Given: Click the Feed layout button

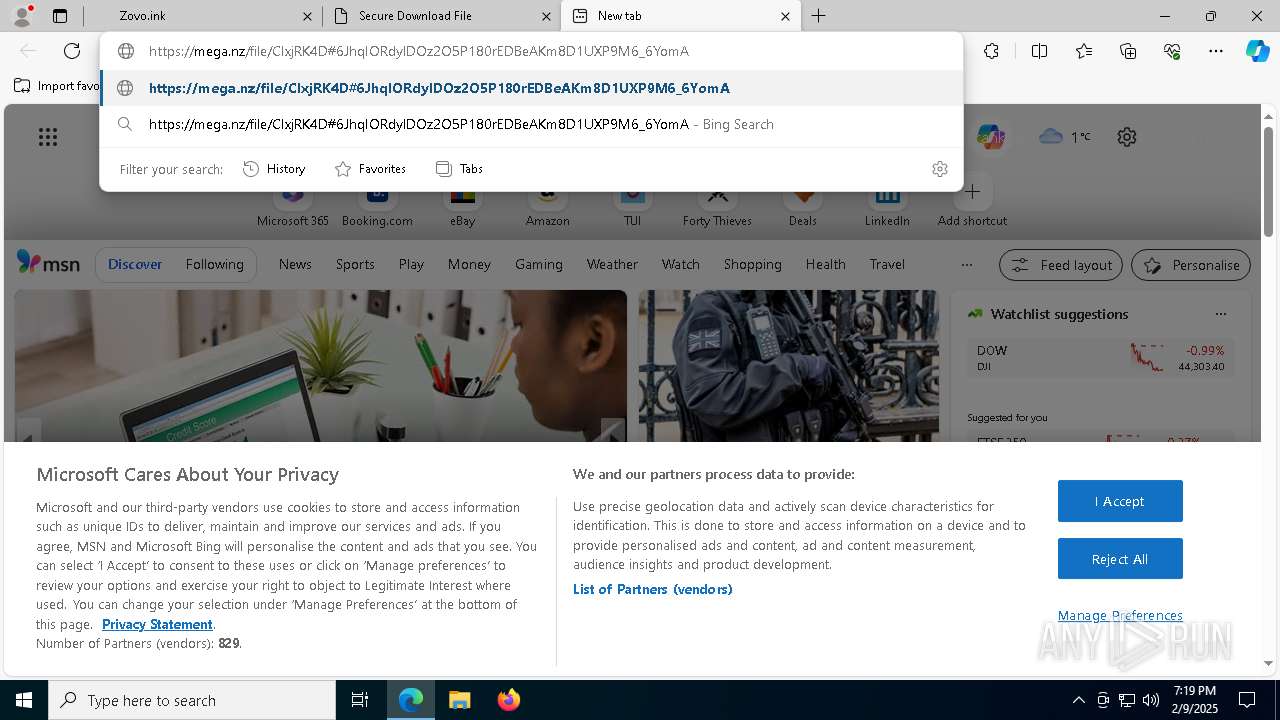Looking at the screenshot, I should [x=1061, y=265].
